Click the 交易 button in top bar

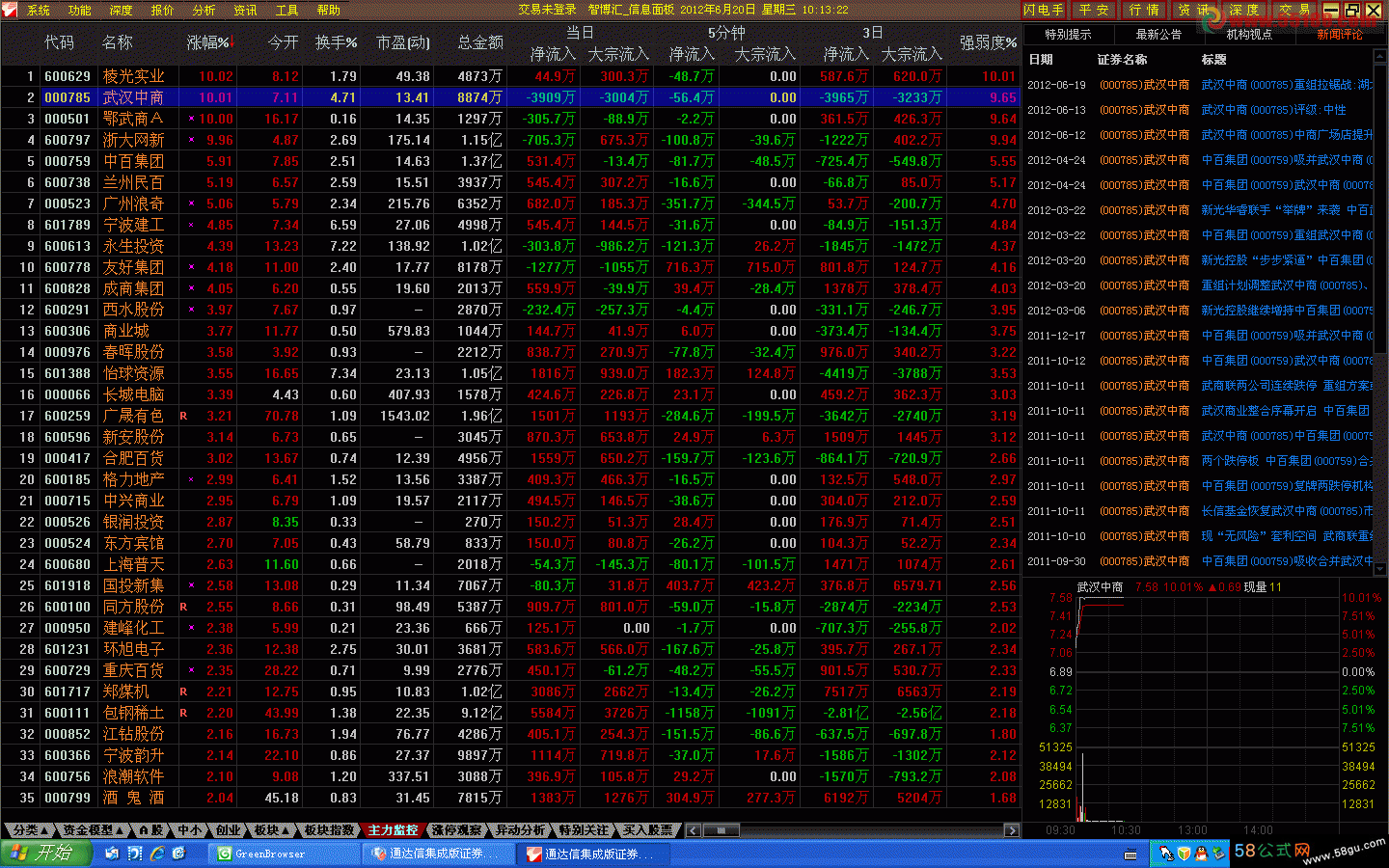1294,10
